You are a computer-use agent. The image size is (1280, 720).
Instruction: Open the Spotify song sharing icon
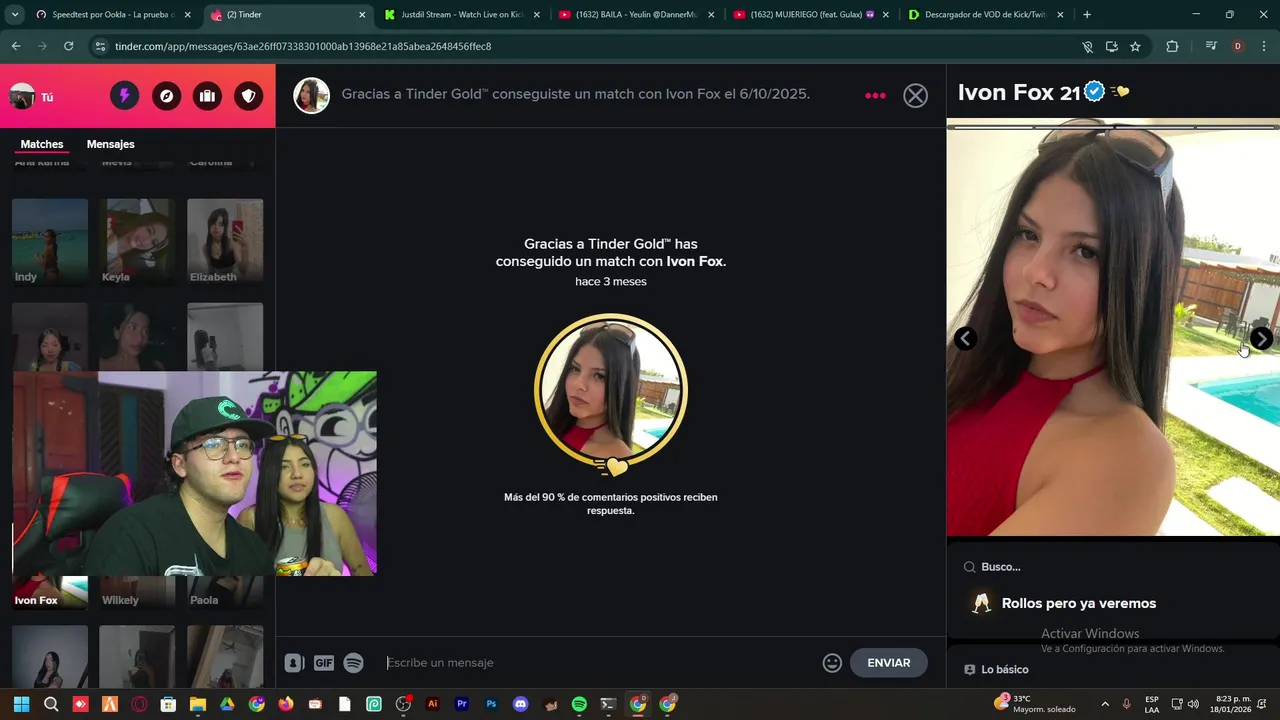[x=353, y=663]
